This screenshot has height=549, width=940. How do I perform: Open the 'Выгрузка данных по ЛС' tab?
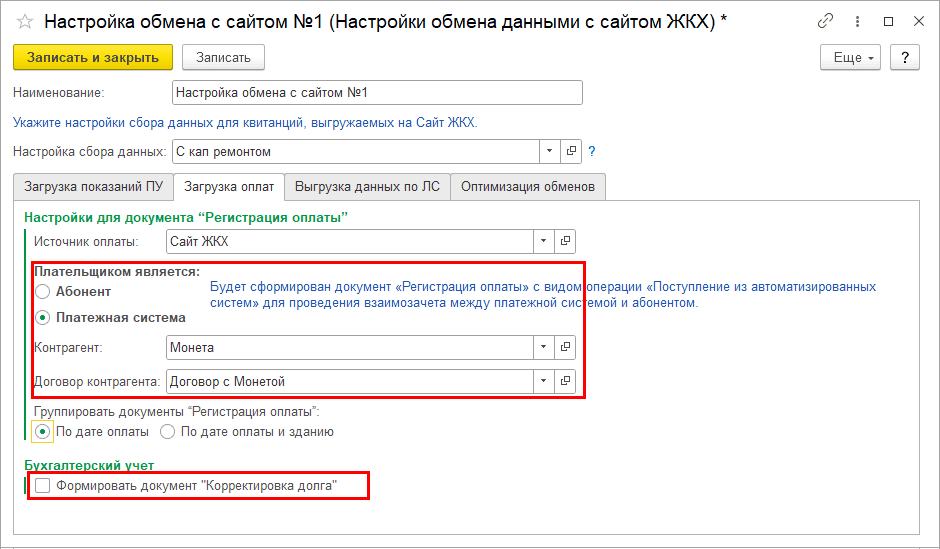click(x=367, y=186)
